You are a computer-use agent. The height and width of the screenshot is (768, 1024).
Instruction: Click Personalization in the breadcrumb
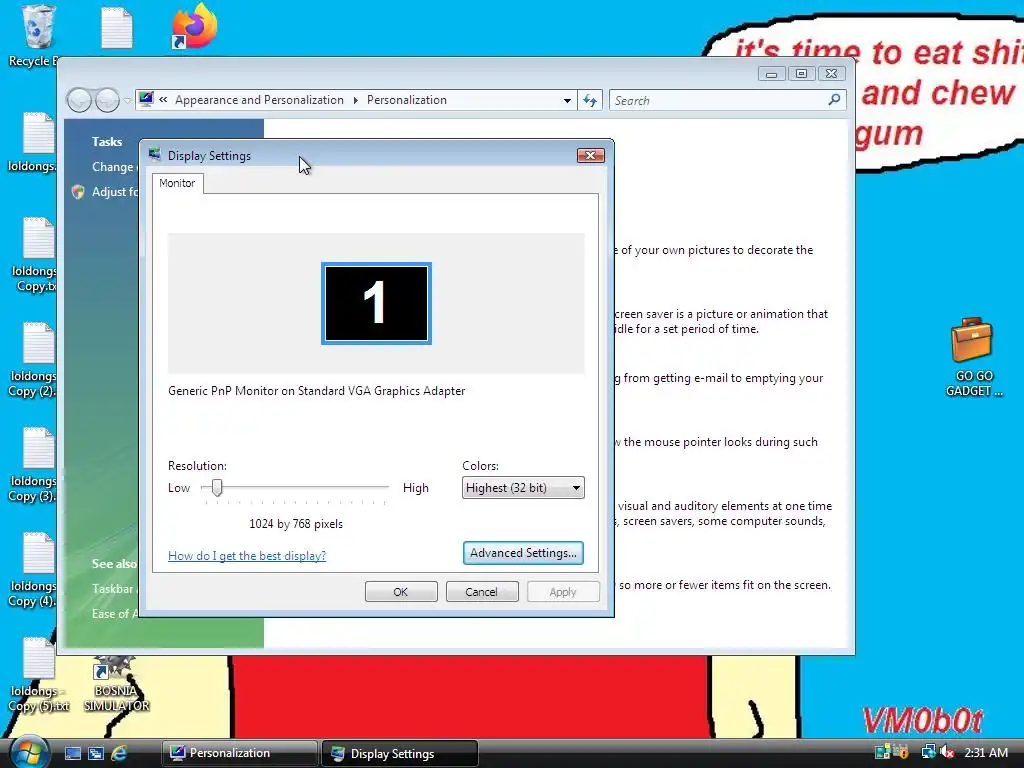click(407, 100)
